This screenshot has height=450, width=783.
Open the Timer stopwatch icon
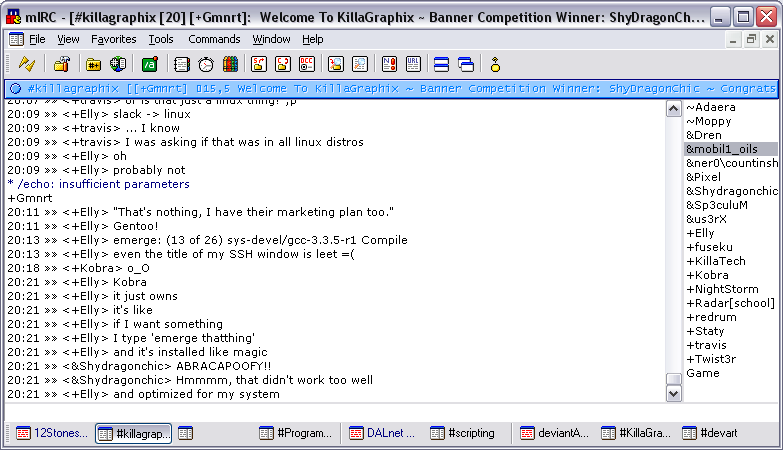point(206,64)
